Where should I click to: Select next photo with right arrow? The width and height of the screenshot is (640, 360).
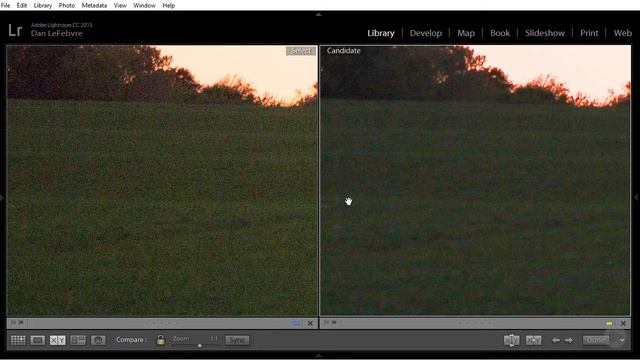point(569,340)
